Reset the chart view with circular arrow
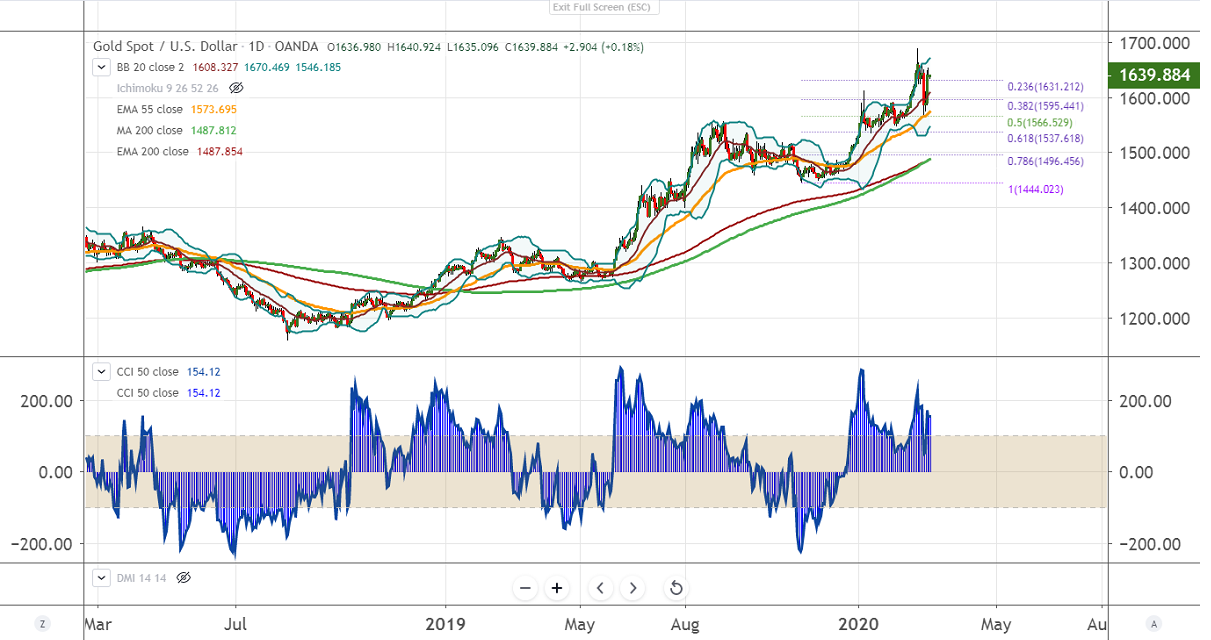 tap(675, 588)
